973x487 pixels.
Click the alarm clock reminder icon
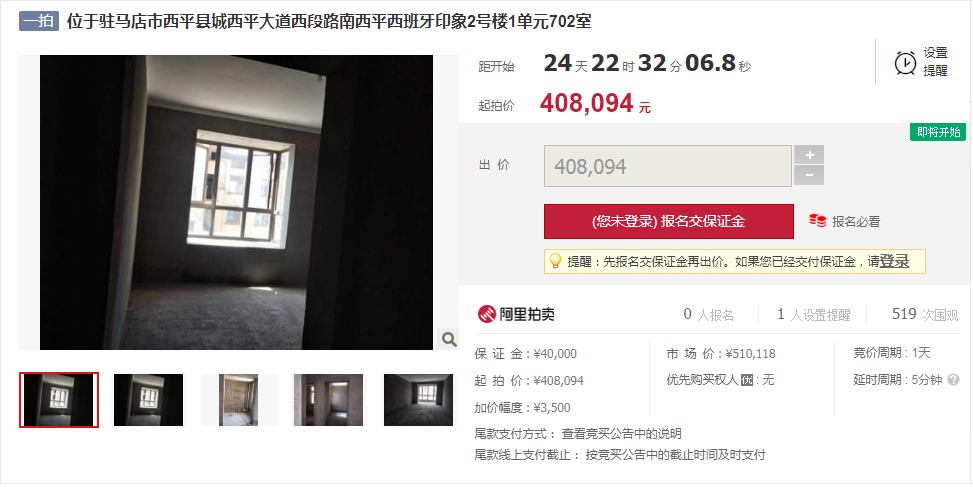pos(905,63)
